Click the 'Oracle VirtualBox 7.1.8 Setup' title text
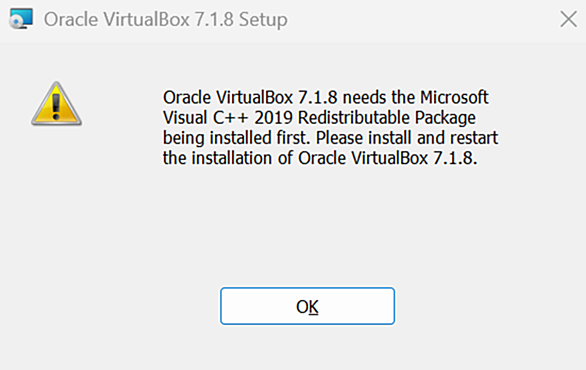The image size is (586, 370). click(x=166, y=19)
